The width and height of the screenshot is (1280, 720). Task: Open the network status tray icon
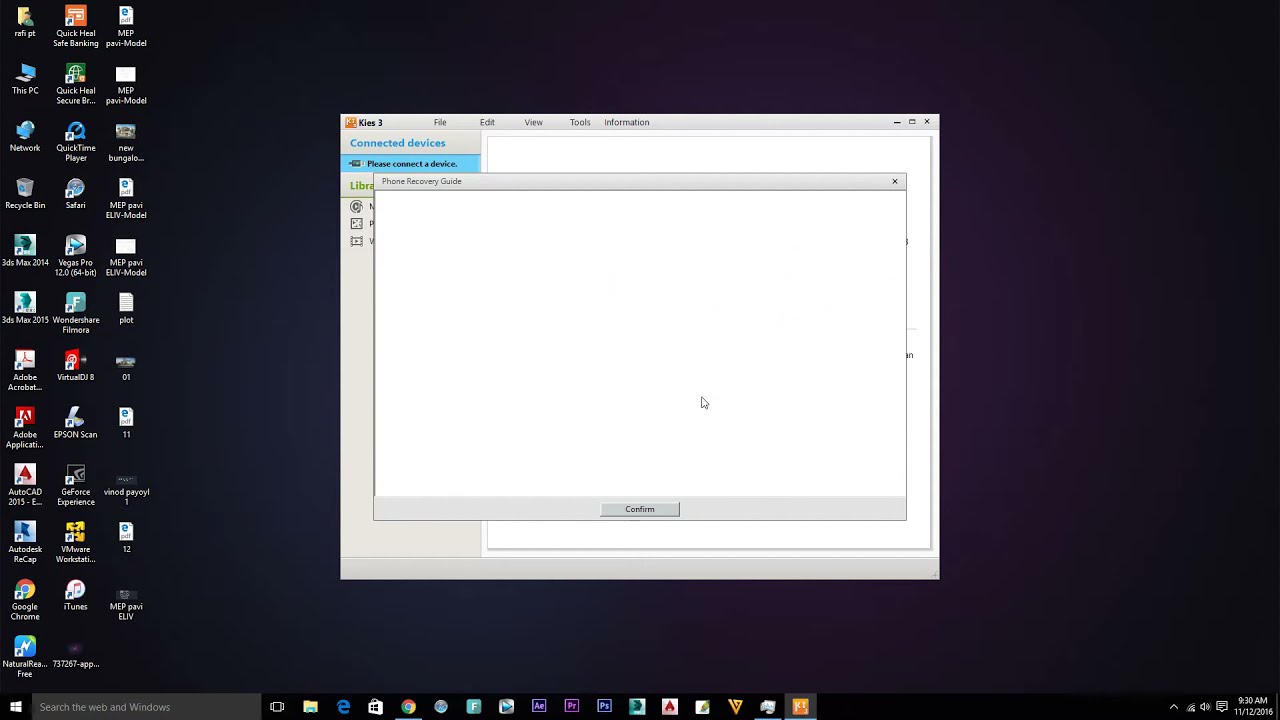point(1190,707)
